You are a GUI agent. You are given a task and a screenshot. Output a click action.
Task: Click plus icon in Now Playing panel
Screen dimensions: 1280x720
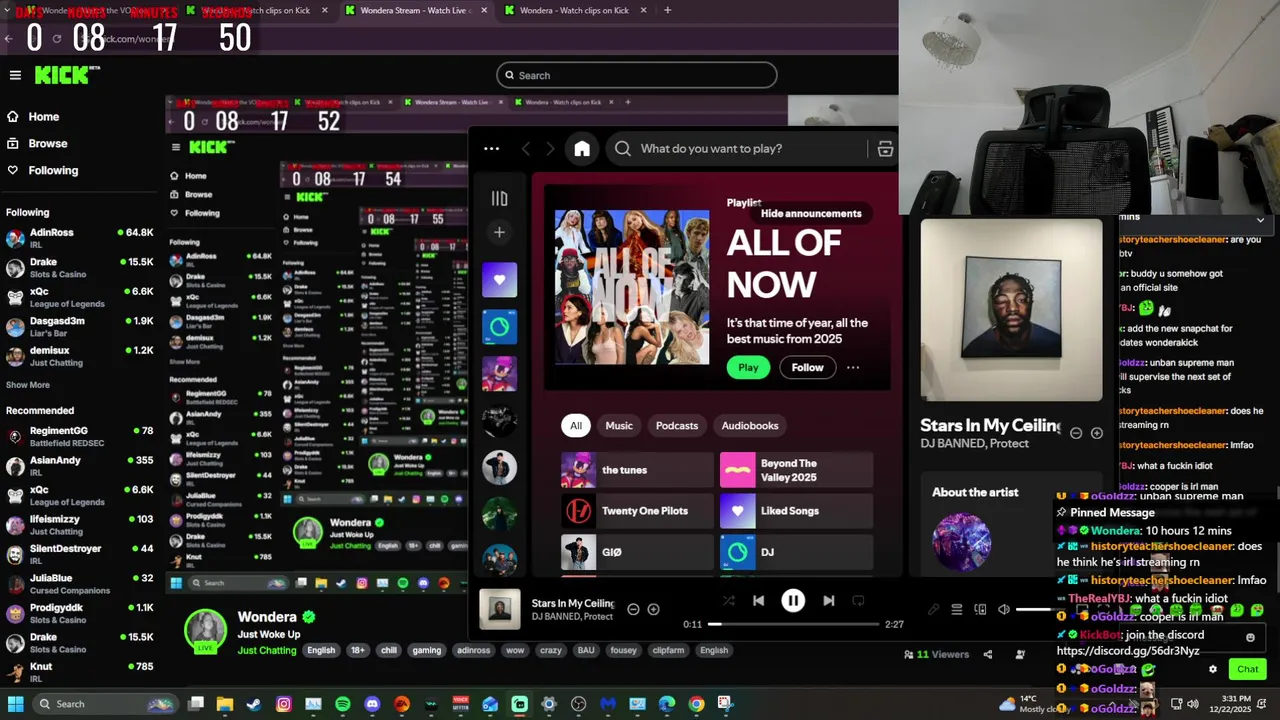tap(1096, 433)
